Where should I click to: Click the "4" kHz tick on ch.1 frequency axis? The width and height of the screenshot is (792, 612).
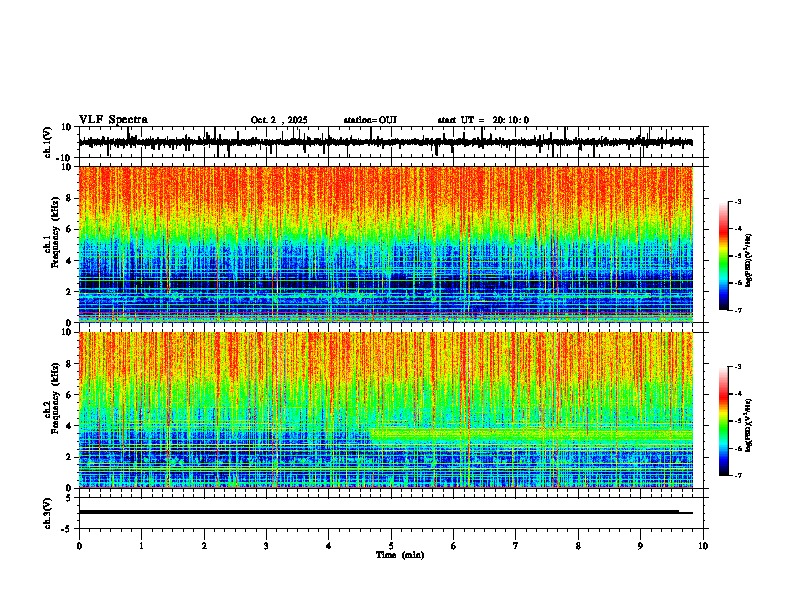coord(69,261)
